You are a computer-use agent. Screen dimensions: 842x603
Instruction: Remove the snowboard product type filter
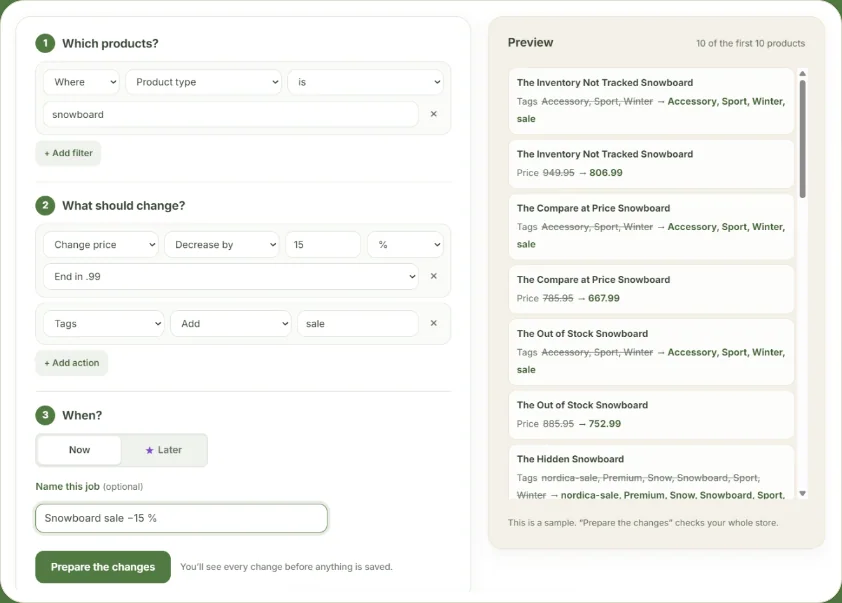tap(433, 114)
